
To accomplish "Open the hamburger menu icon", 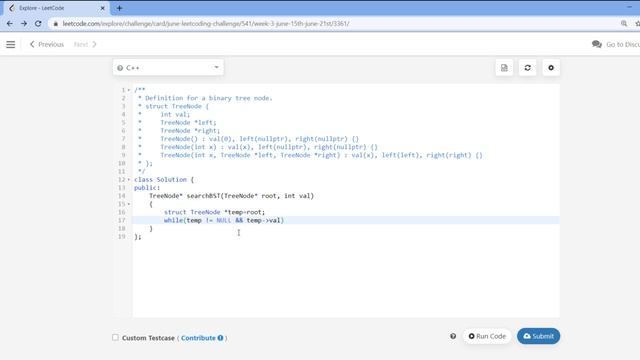I will click(x=11, y=44).
